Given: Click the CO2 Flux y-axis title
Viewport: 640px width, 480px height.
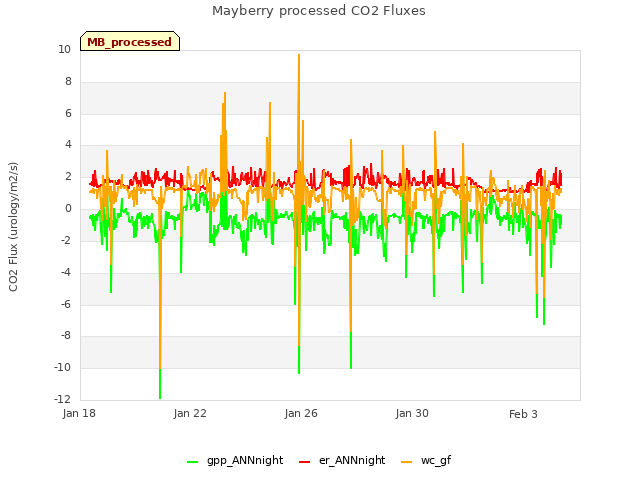Looking at the screenshot, I should pyautogui.click(x=13, y=227).
